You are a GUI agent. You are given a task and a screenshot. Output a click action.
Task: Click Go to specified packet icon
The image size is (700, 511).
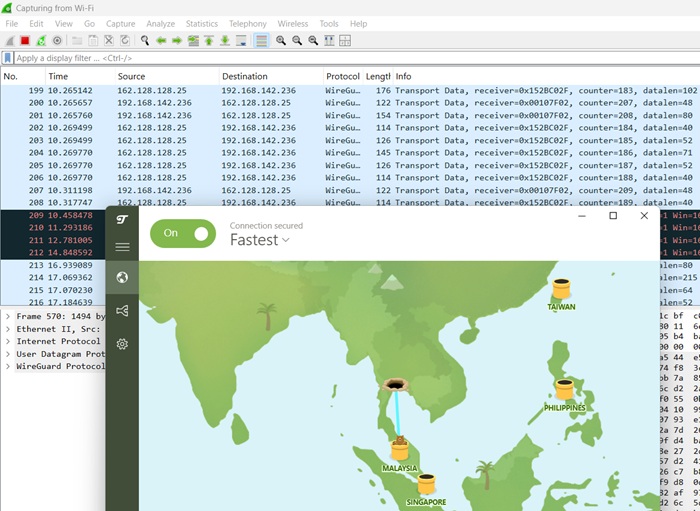click(x=193, y=41)
